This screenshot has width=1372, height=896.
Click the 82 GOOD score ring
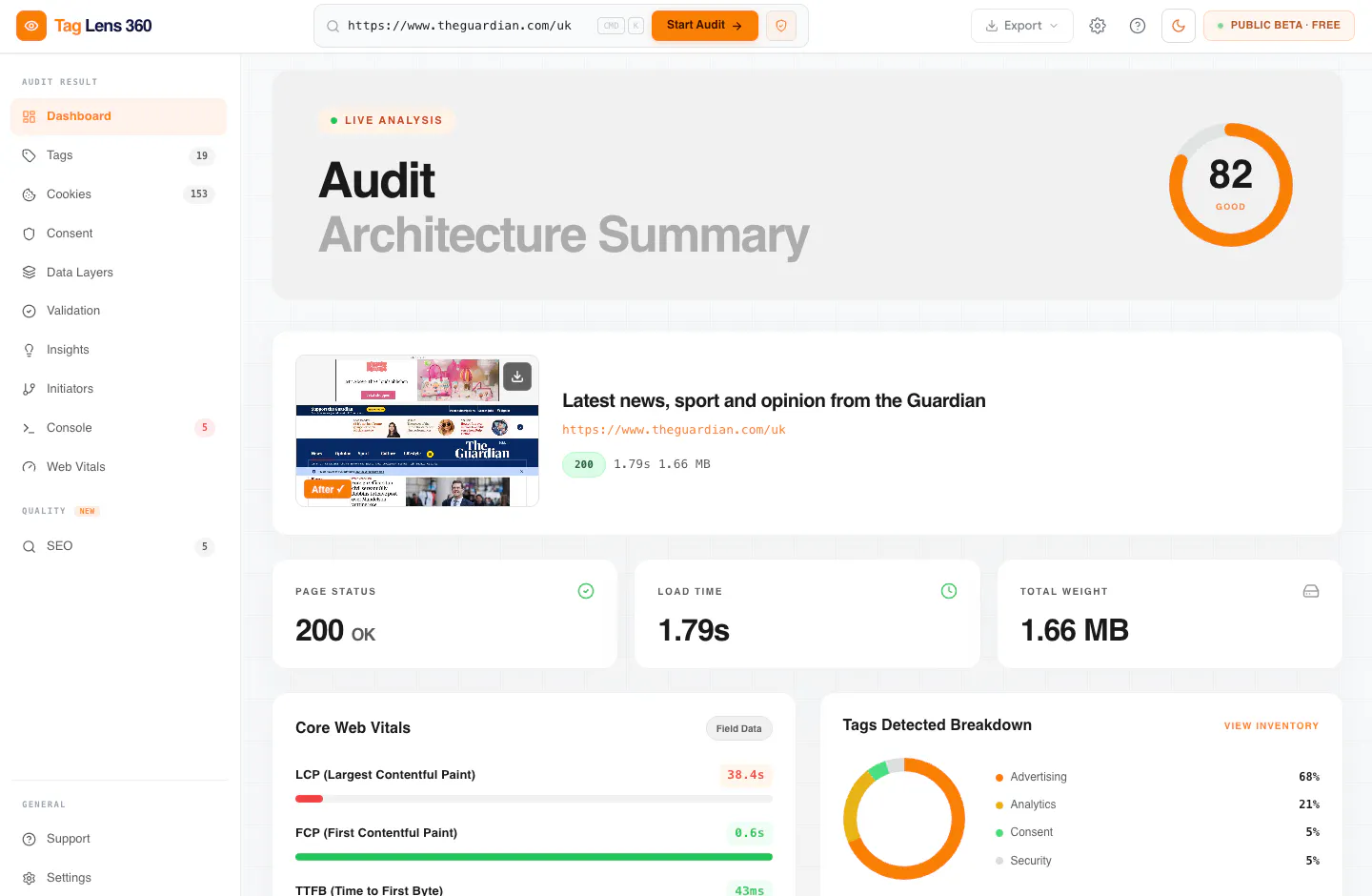point(1230,185)
